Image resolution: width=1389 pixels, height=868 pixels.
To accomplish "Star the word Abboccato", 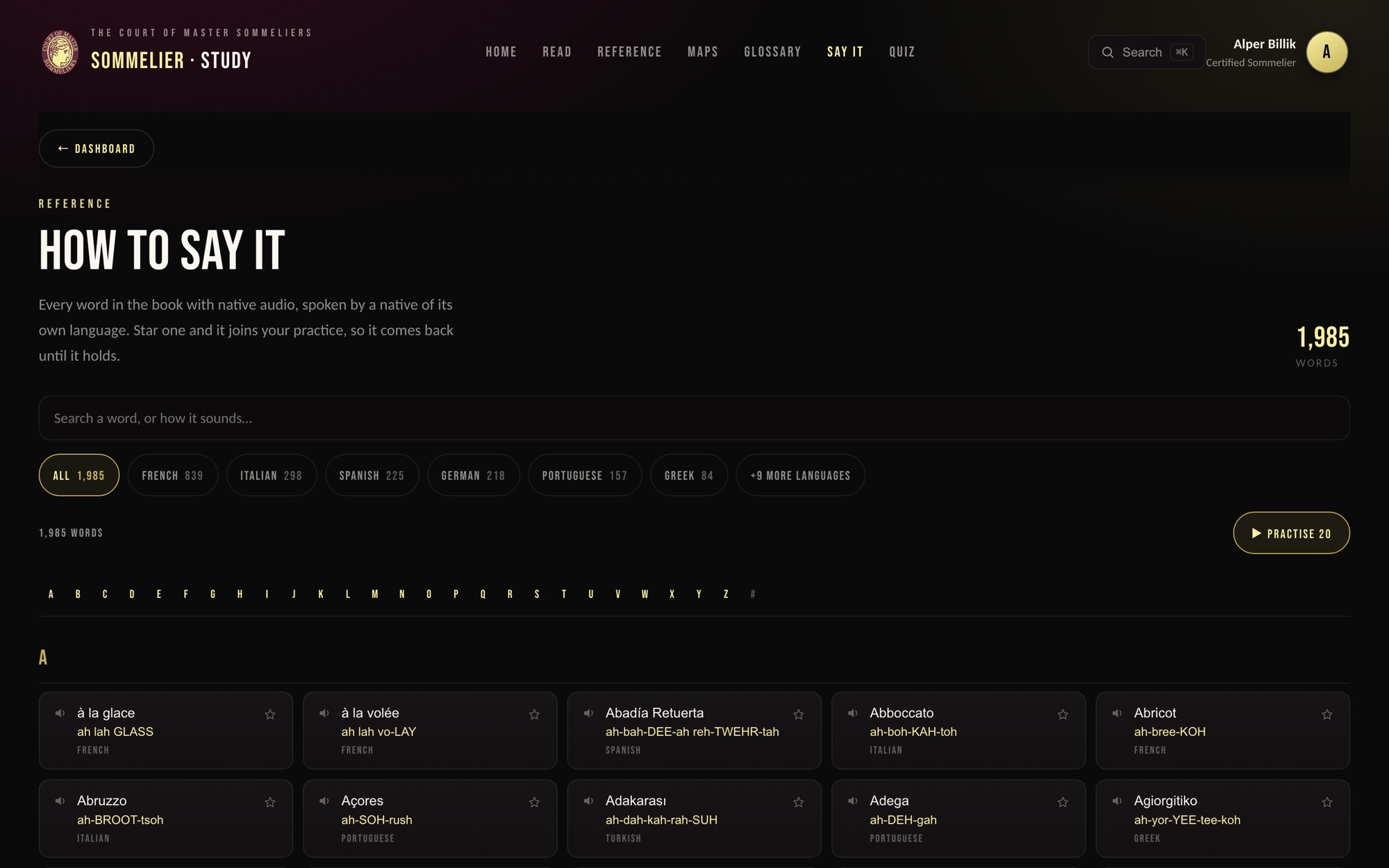I will tap(1063, 715).
